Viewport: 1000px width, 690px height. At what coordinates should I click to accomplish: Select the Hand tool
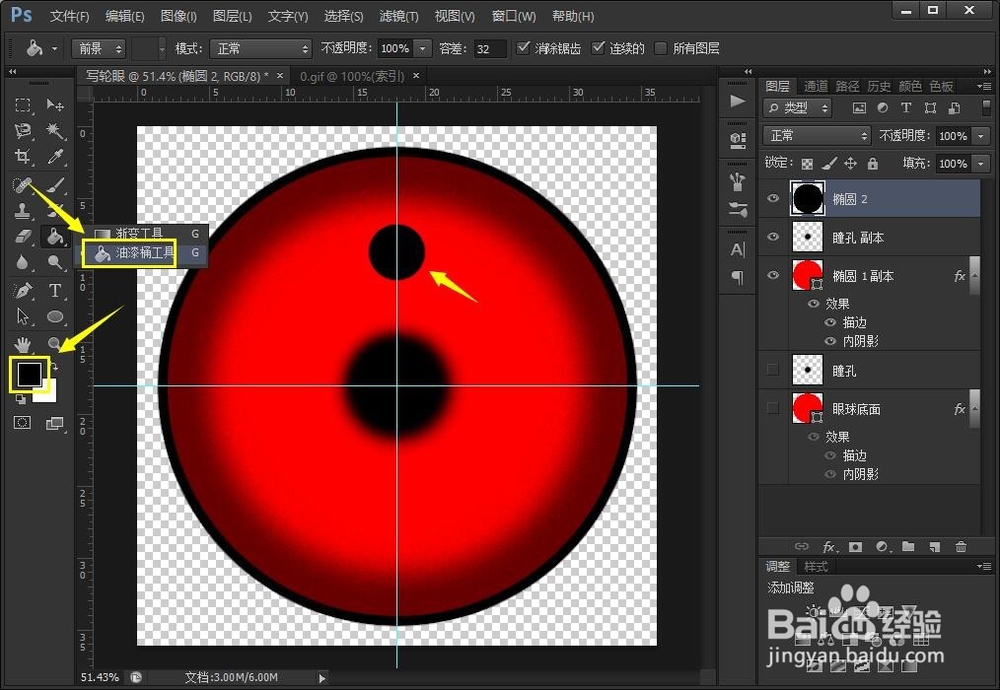(x=23, y=345)
